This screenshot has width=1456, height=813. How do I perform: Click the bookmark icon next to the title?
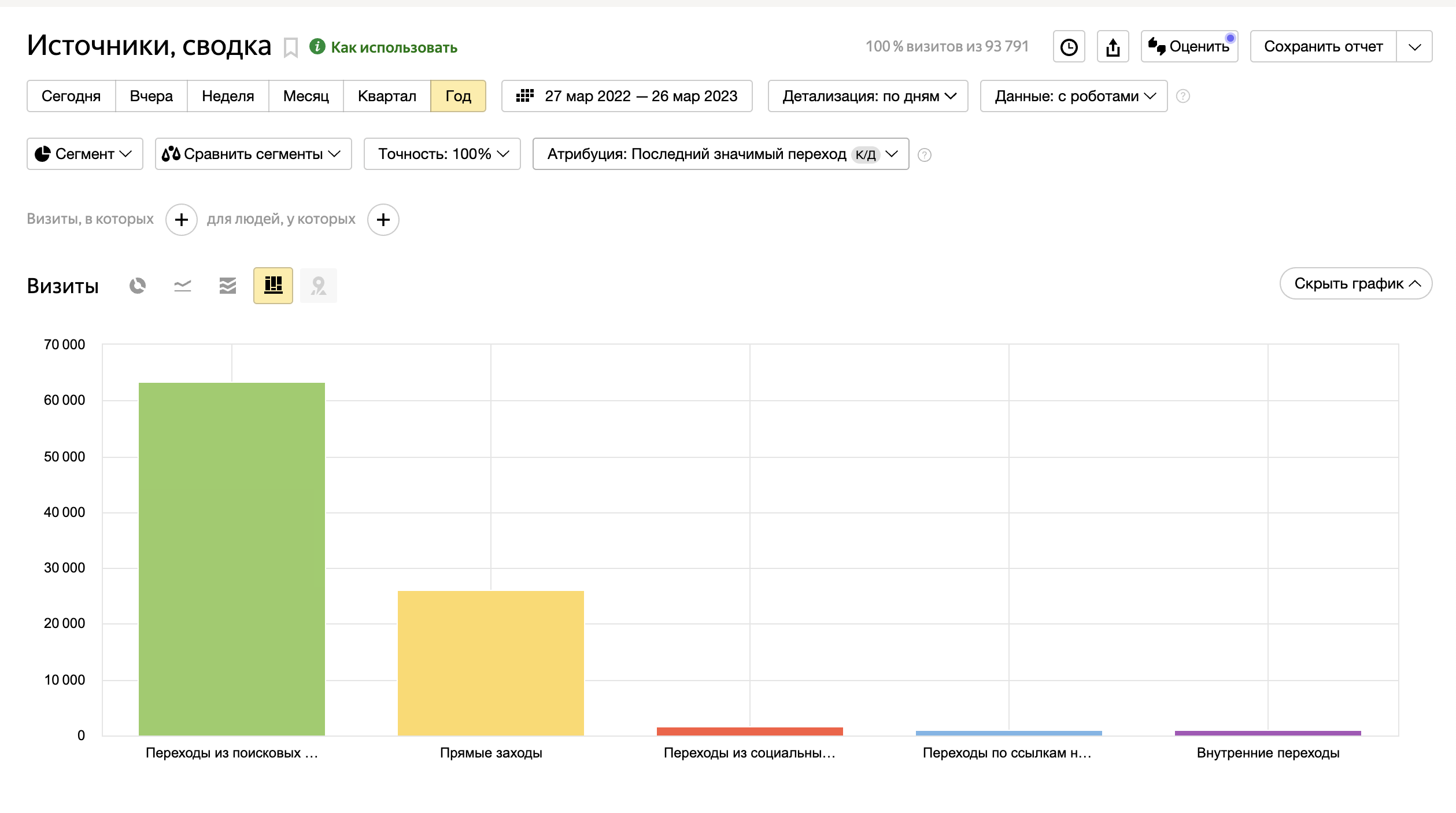[x=290, y=47]
